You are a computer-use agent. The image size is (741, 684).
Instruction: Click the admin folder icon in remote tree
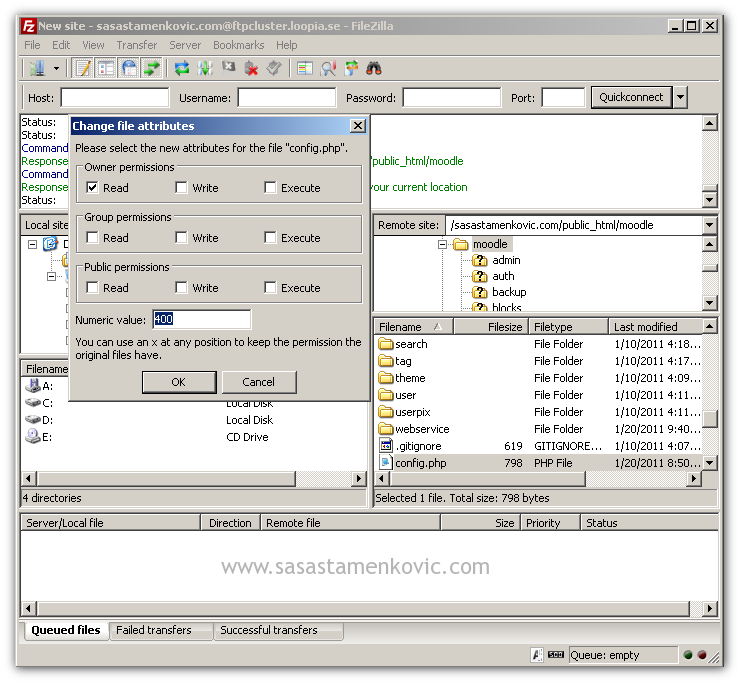click(480, 260)
